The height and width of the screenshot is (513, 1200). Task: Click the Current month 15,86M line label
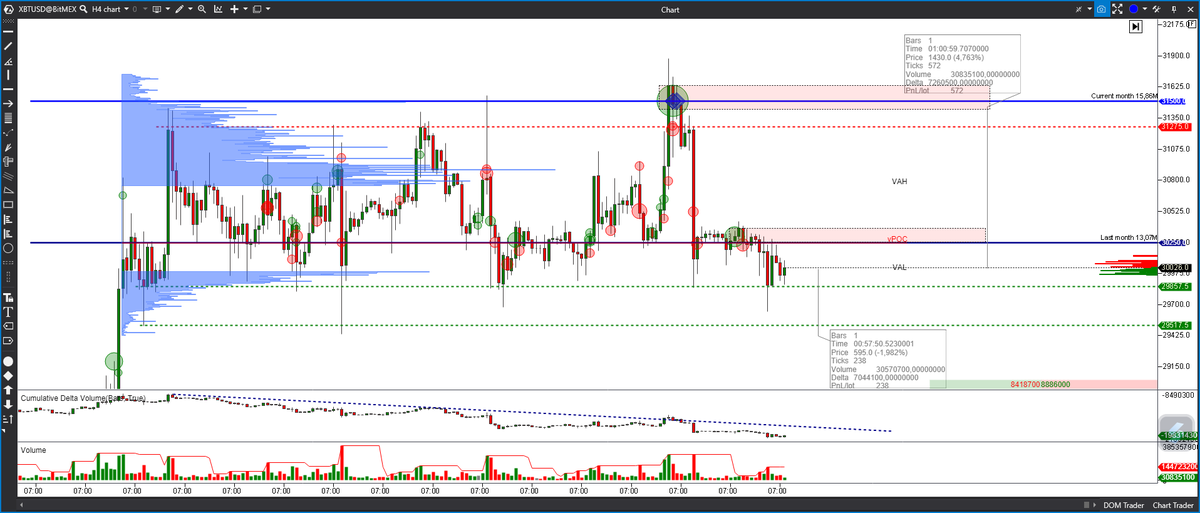pyautogui.click(x=1124, y=96)
